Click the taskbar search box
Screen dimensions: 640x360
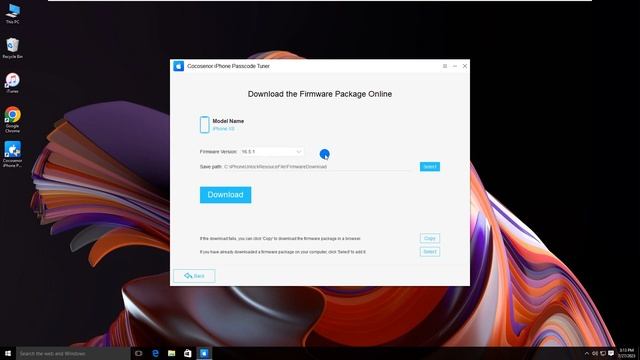[x=73, y=353]
